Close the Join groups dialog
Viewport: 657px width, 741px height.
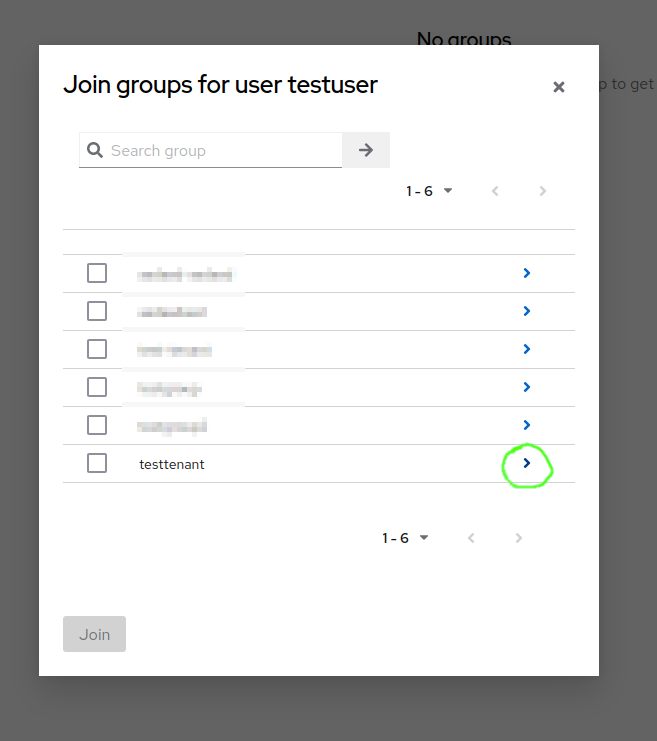click(x=559, y=87)
